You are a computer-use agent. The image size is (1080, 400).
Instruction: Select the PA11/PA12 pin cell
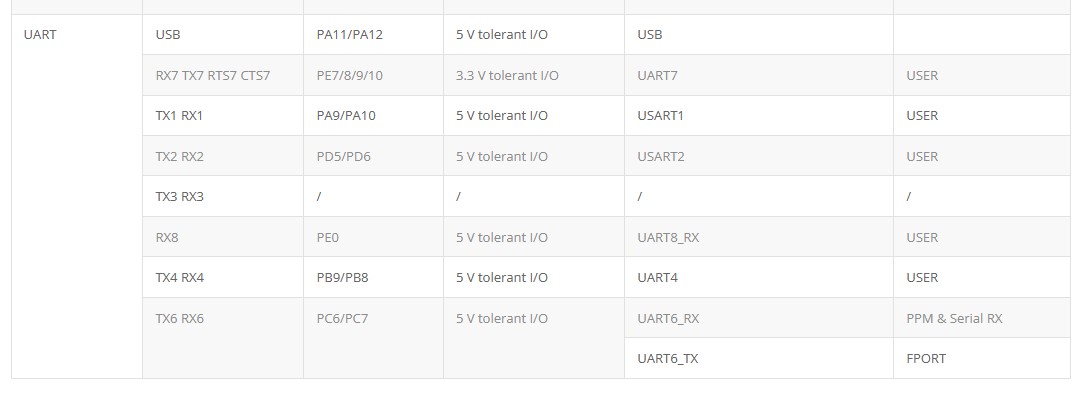coord(373,34)
